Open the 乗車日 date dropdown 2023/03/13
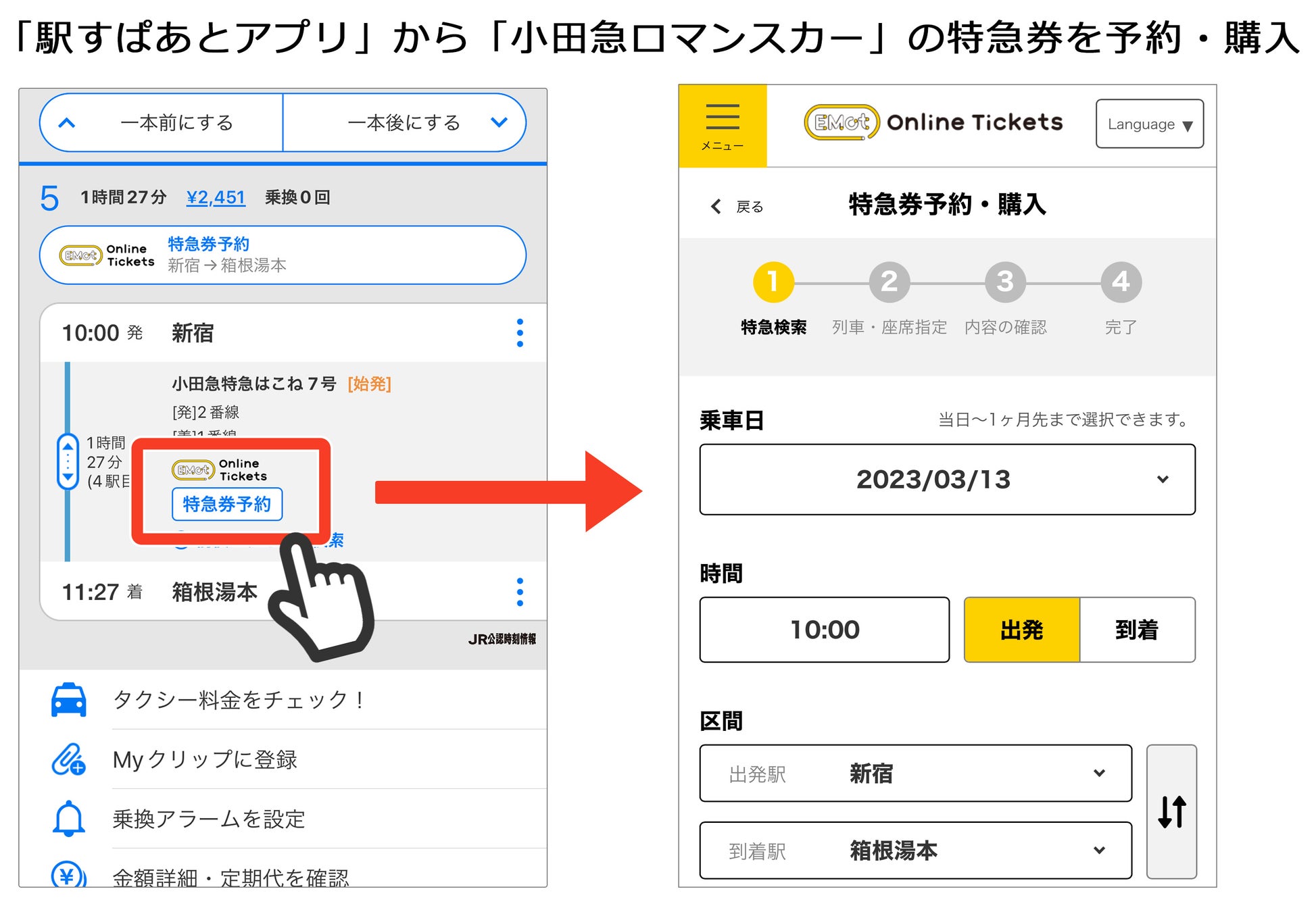The image size is (1316, 912). click(x=947, y=480)
